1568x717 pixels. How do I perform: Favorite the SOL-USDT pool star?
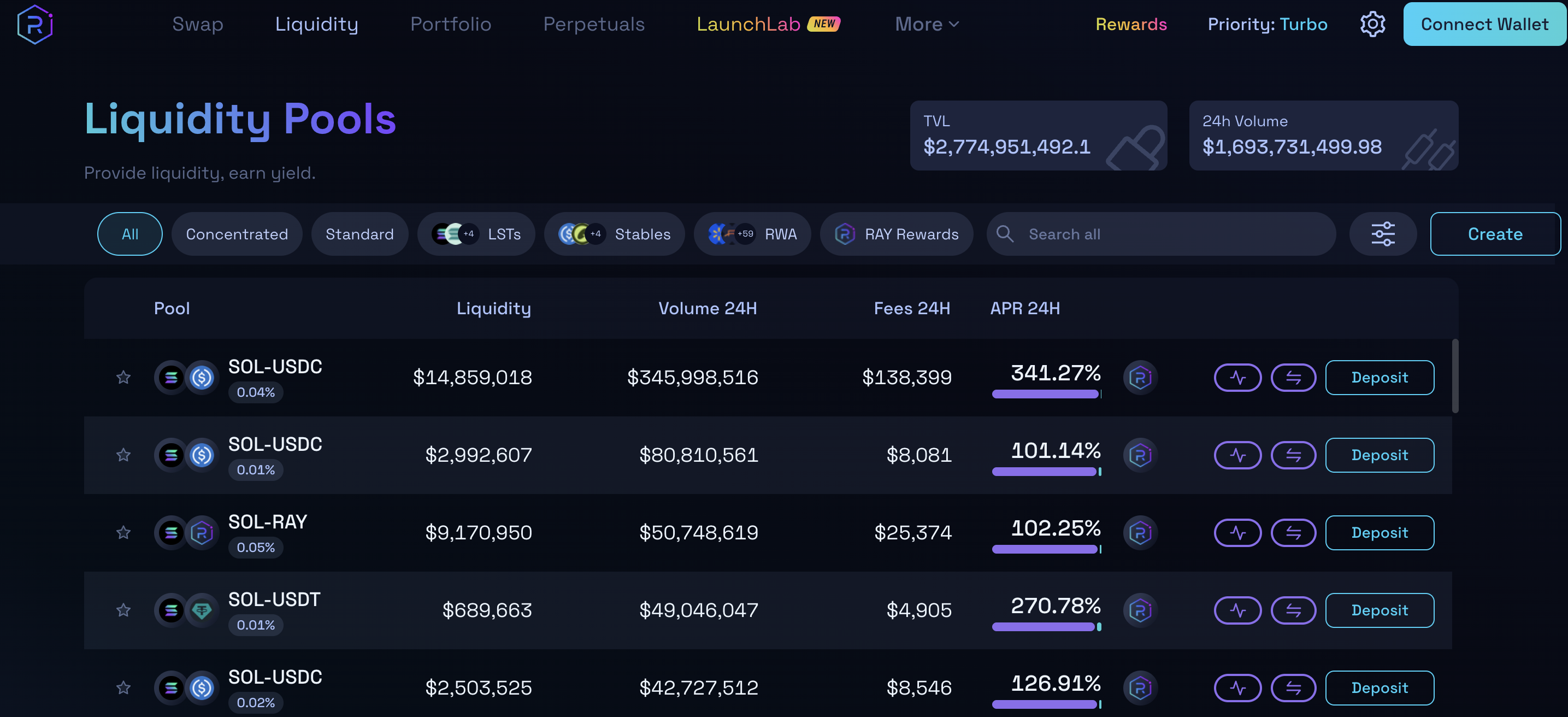tap(123, 610)
